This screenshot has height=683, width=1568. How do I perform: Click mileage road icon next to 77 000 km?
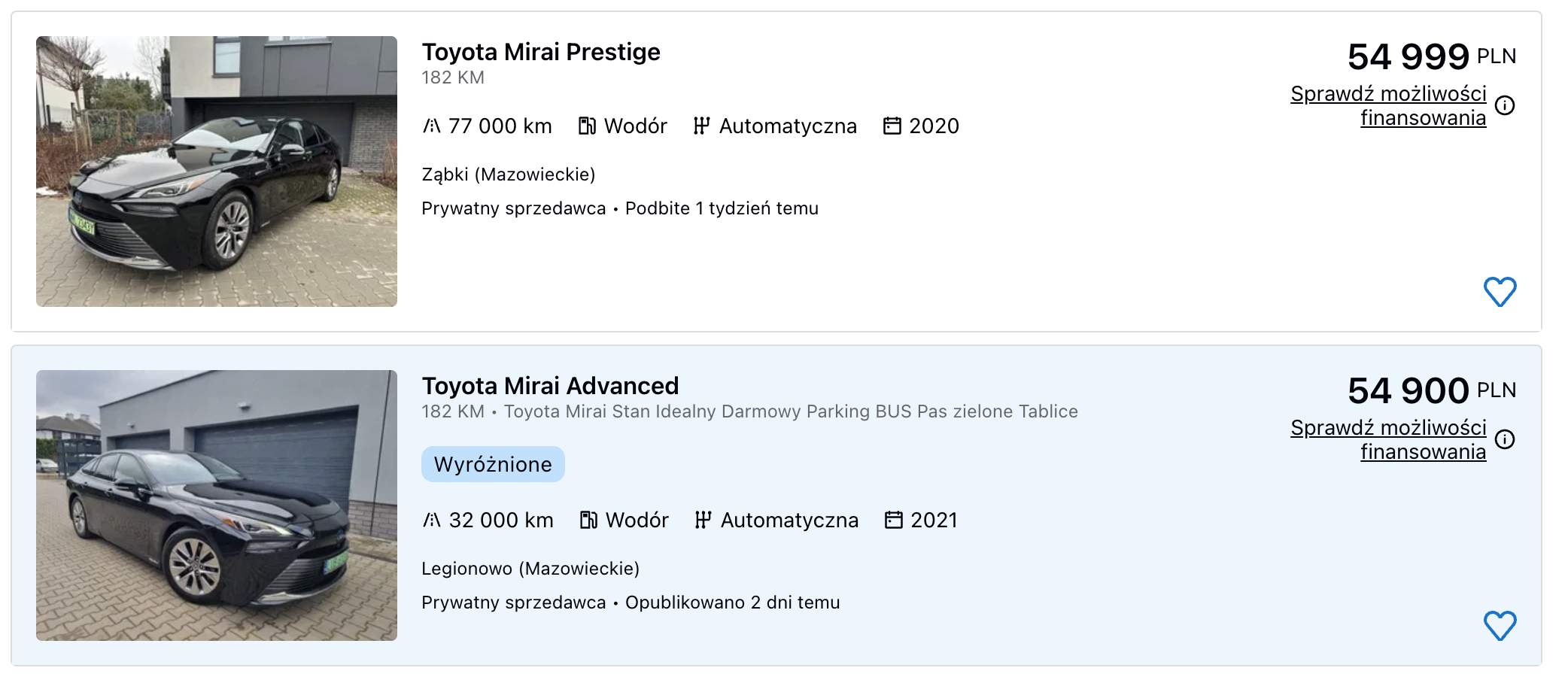tap(431, 126)
